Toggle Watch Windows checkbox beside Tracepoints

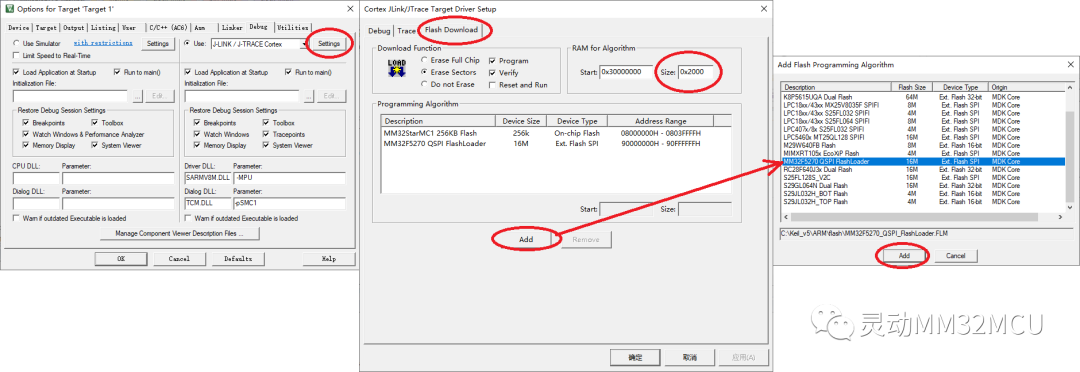click(x=198, y=134)
